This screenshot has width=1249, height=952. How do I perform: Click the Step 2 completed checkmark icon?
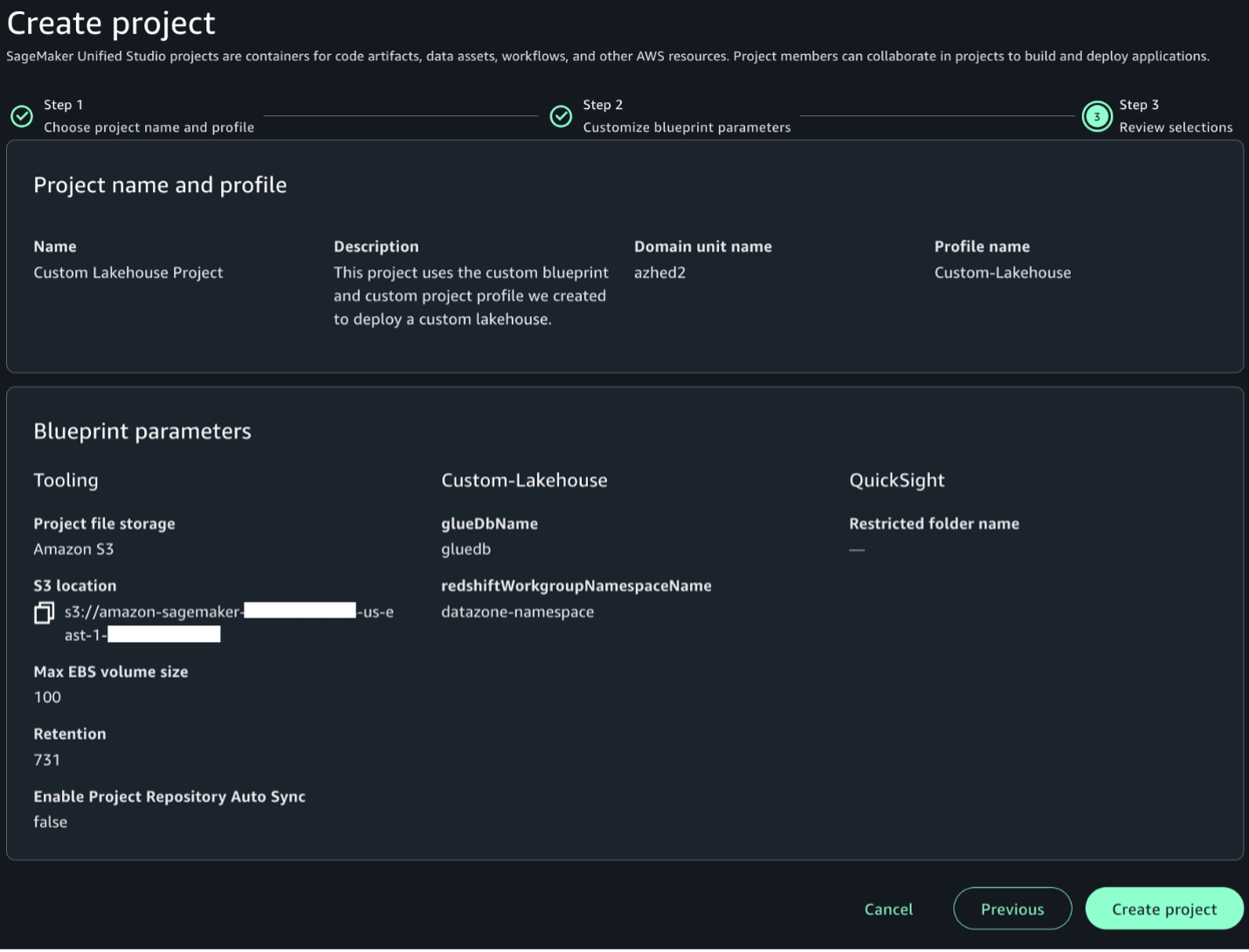pos(561,116)
